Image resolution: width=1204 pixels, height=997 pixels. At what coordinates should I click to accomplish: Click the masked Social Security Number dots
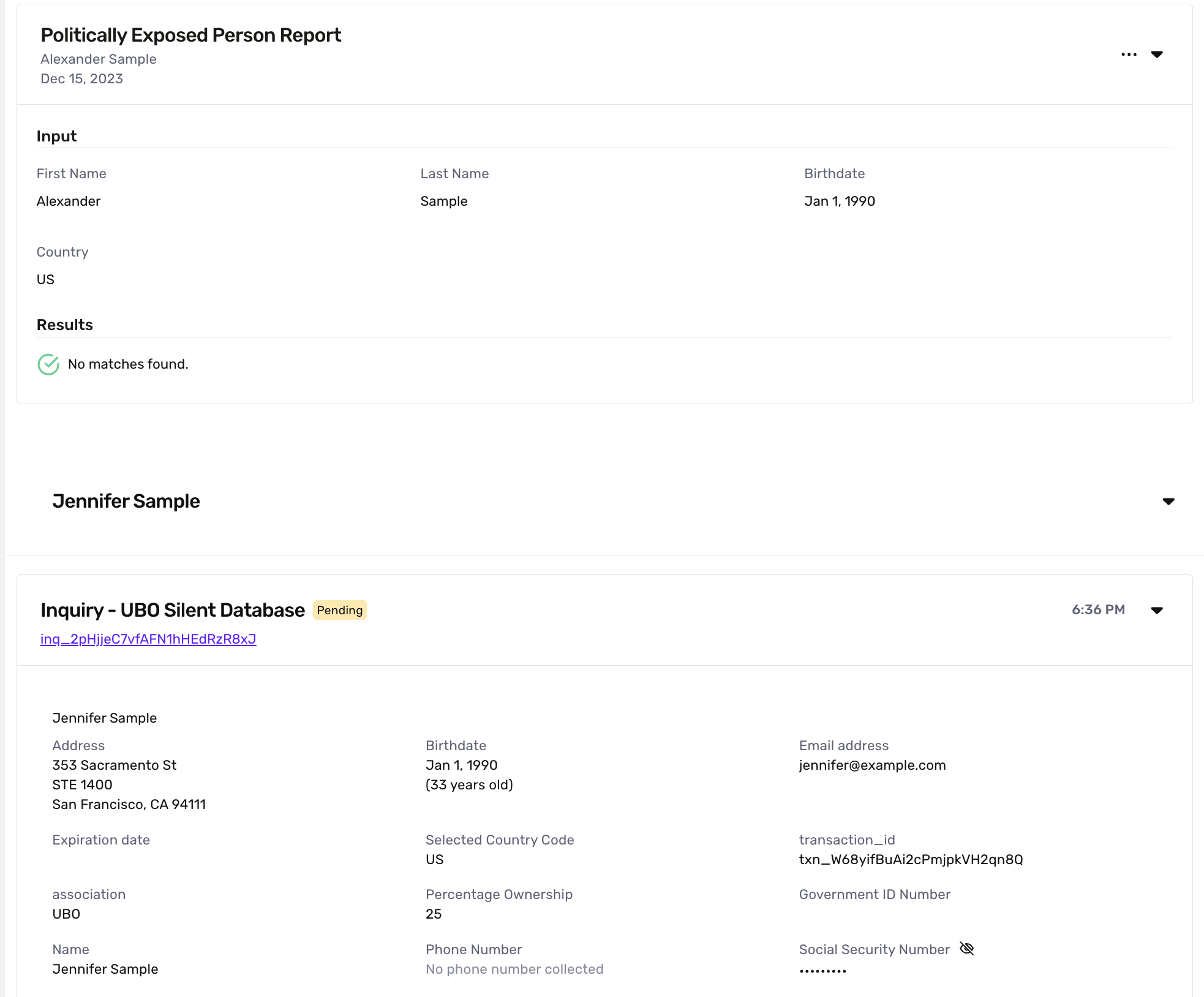[822, 971]
